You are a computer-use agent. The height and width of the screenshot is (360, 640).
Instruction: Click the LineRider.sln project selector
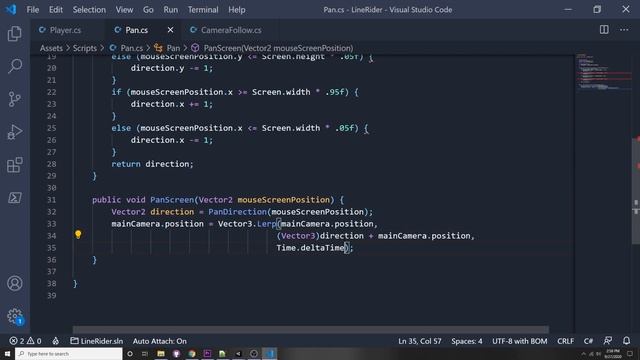point(96,341)
